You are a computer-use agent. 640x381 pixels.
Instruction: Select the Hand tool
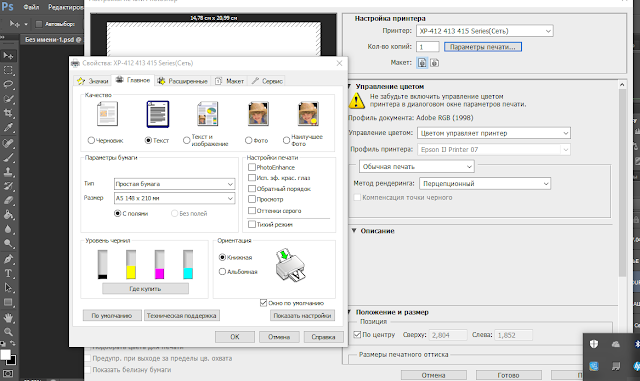click(x=8, y=317)
